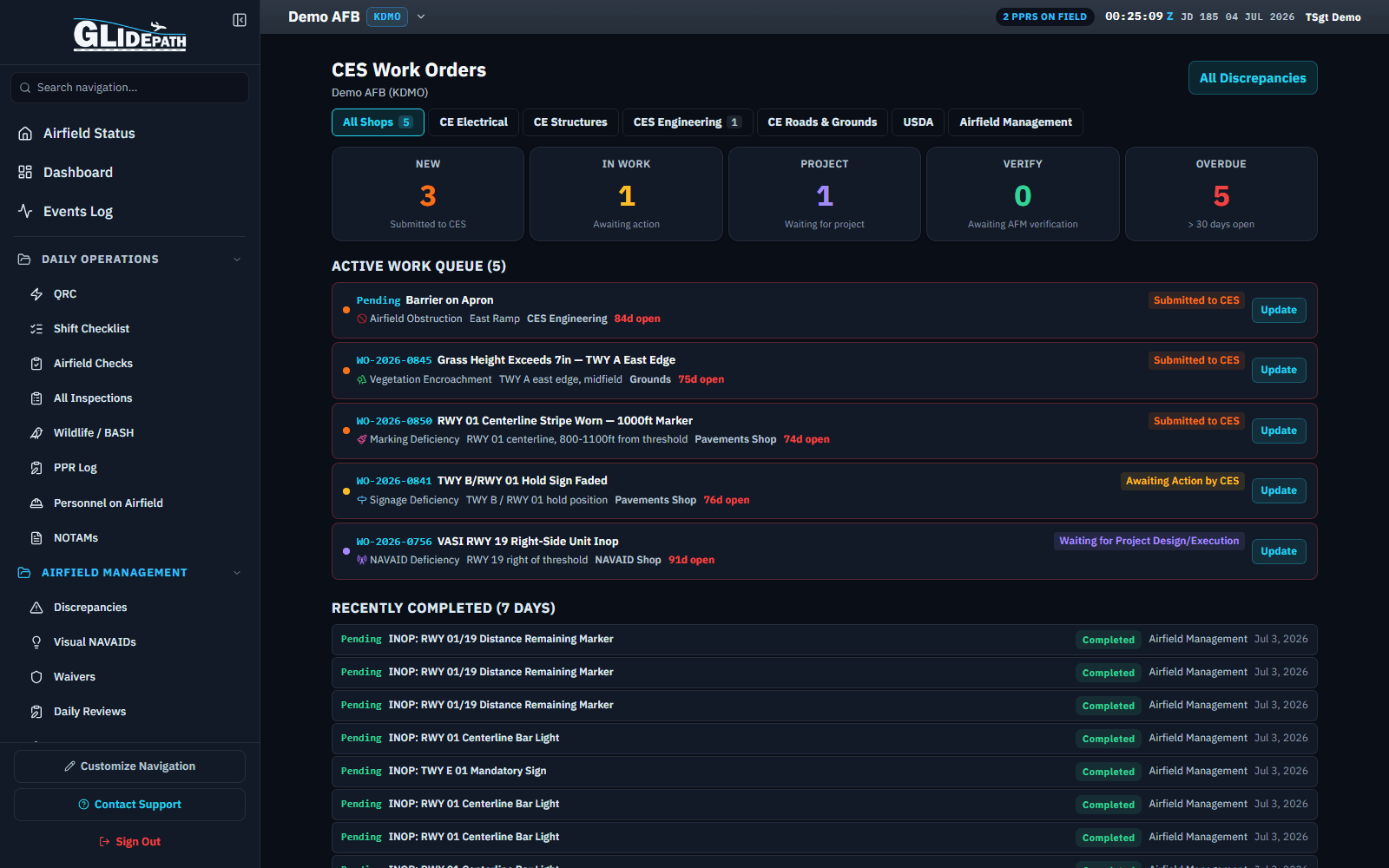Open Waivers shield icon
The width and height of the screenshot is (1389, 868).
(x=36, y=677)
